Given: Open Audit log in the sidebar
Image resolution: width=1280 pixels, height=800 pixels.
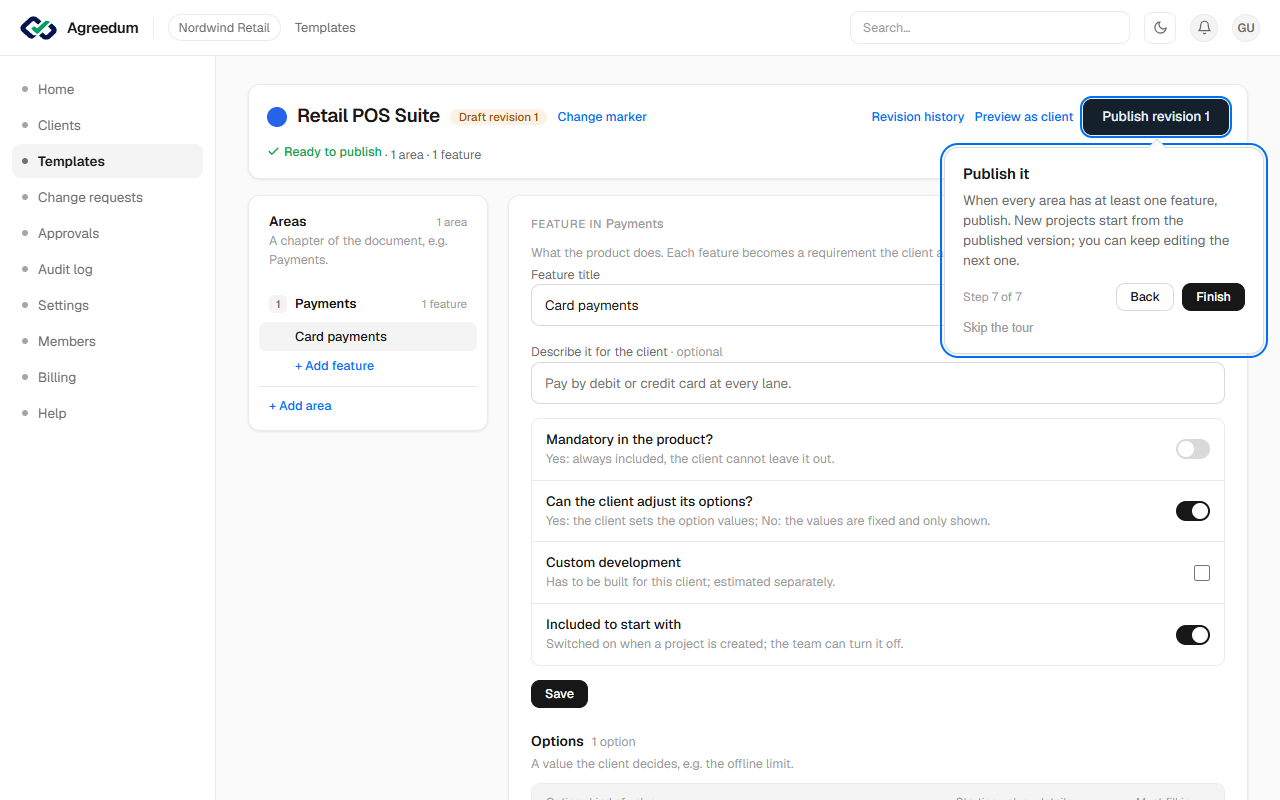Looking at the screenshot, I should pyautogui.click(x=108, y=269).
